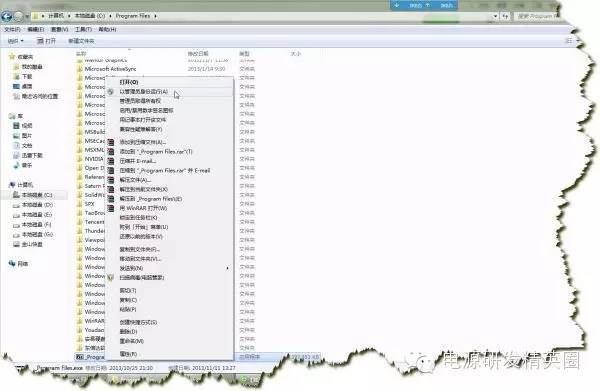
Task: Open the Favorites star in sidebar
Action: (x=12, y=57)
